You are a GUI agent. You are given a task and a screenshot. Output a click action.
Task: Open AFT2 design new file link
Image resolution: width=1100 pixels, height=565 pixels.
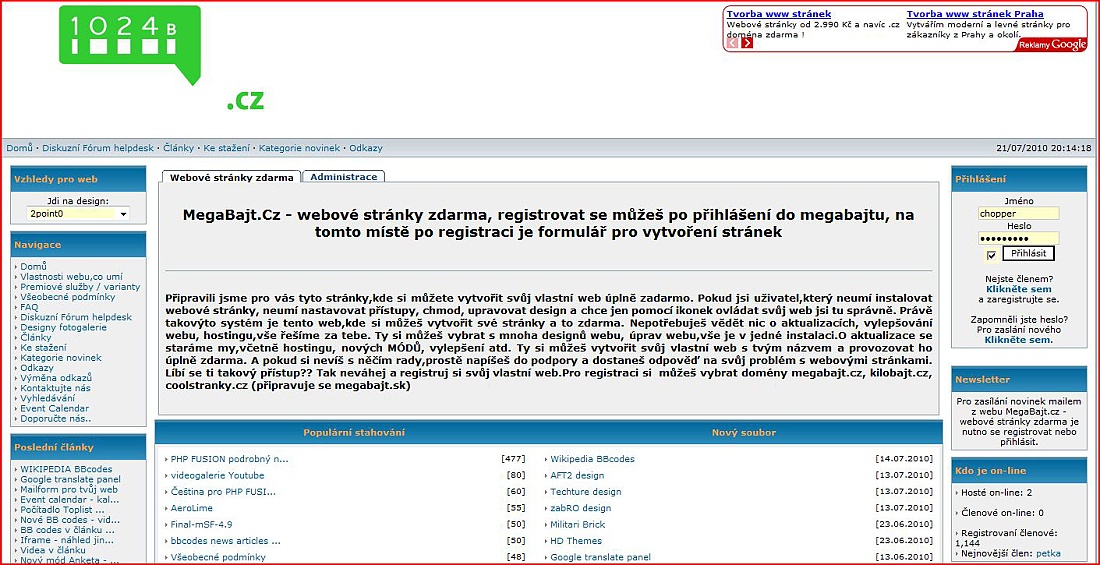pos(577,475)
